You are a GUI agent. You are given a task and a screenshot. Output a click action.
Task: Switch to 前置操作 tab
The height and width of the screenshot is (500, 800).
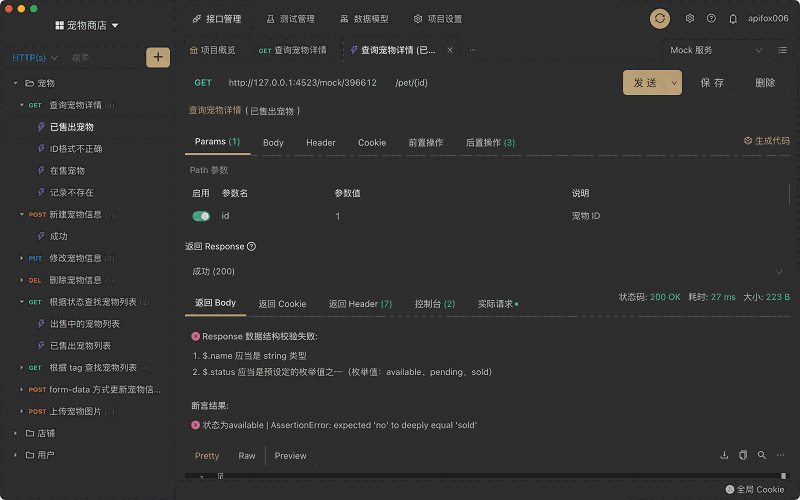tap(426, 143)
